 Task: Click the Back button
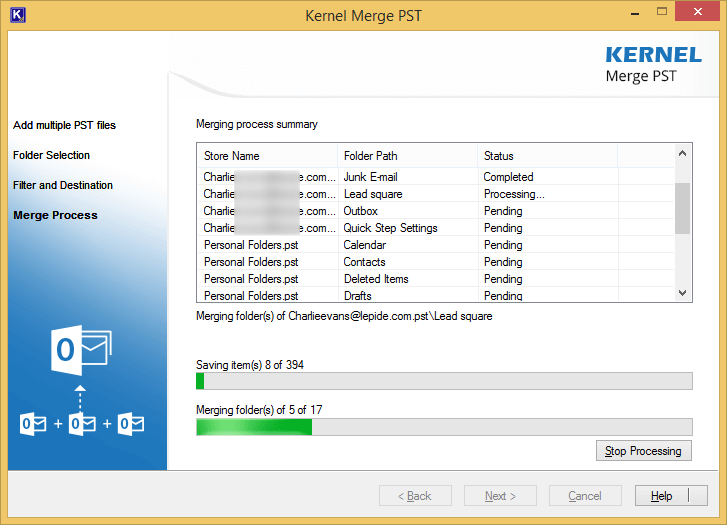tap(415, 496)
